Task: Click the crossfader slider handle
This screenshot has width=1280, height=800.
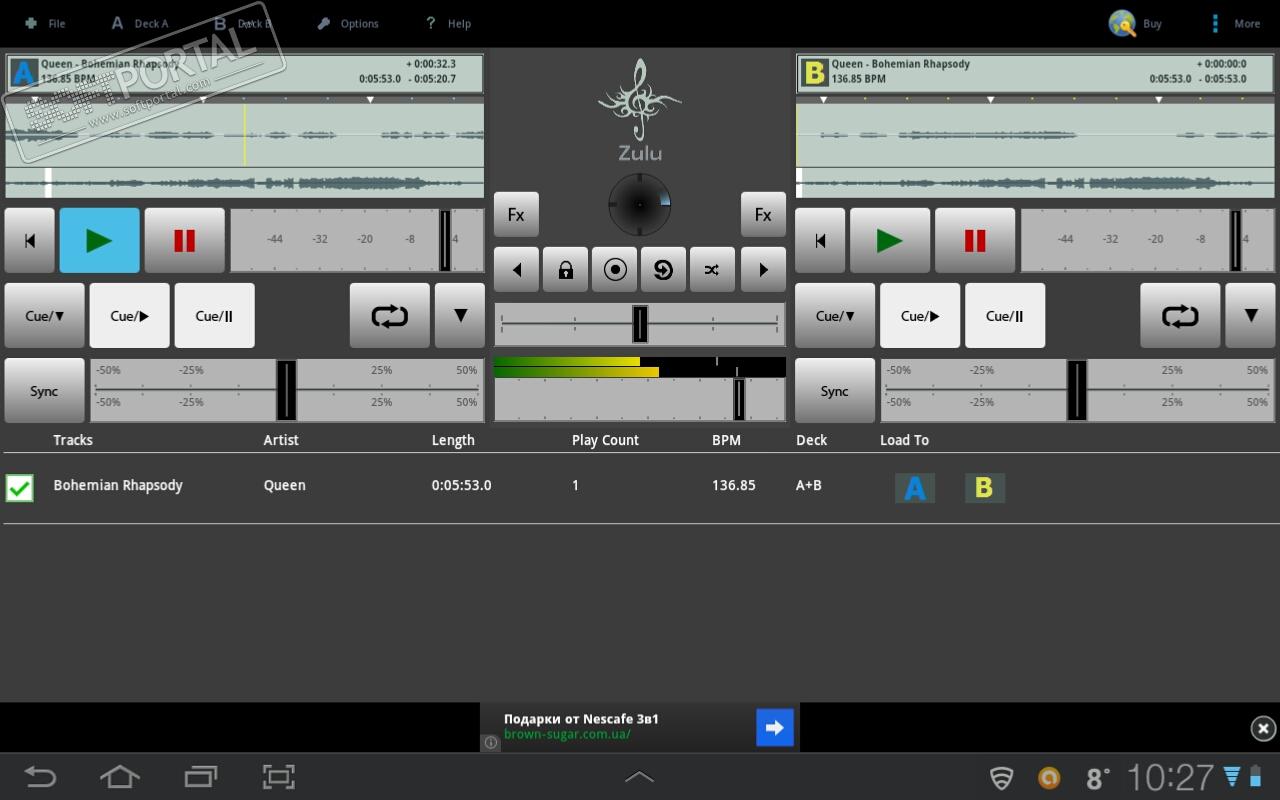Action: [640, 324]
